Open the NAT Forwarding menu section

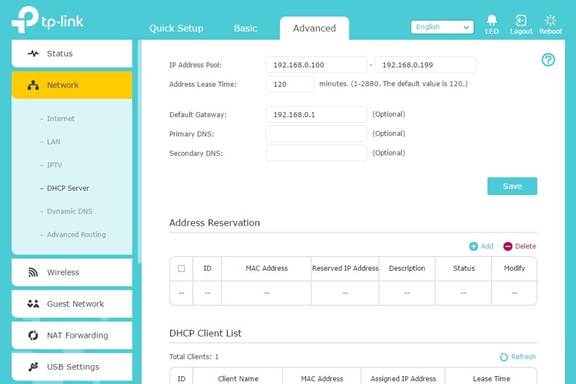[x=72, y=335]
